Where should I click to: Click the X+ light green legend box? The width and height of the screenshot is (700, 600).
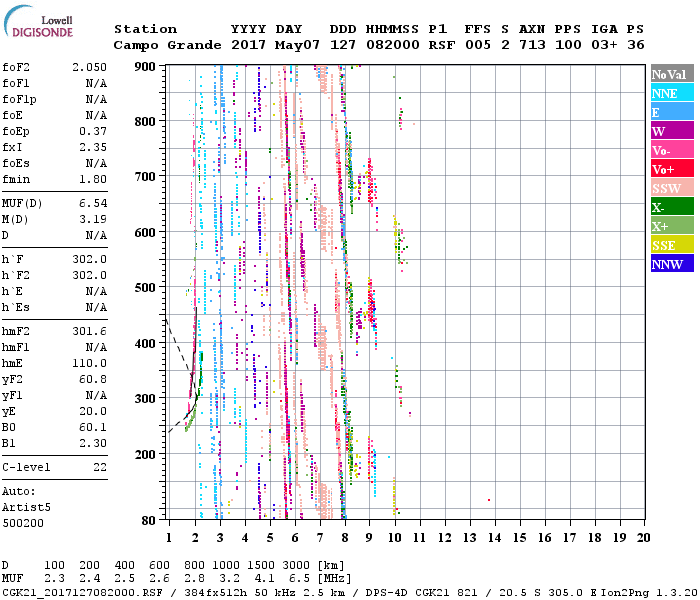[x=671, y=226]
